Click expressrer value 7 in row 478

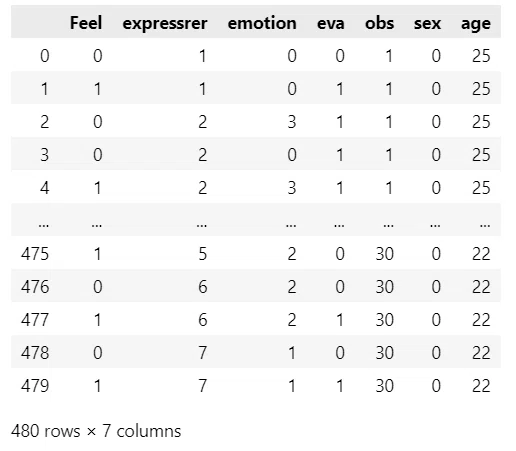[x=203, y=353]
